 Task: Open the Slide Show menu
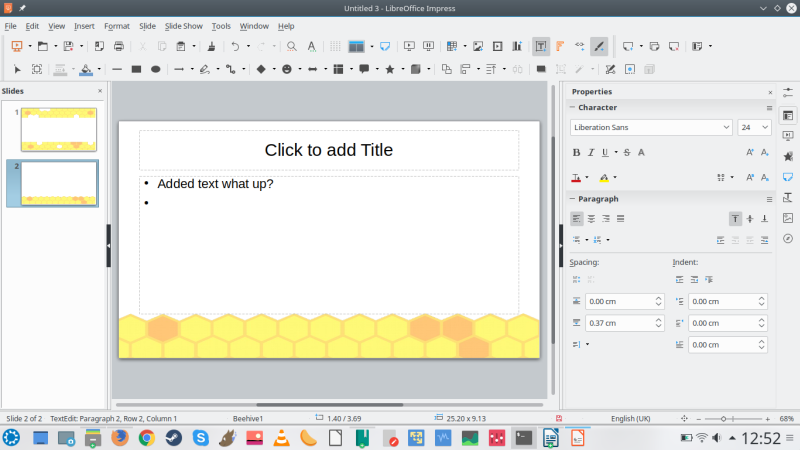tap(182, 25)
